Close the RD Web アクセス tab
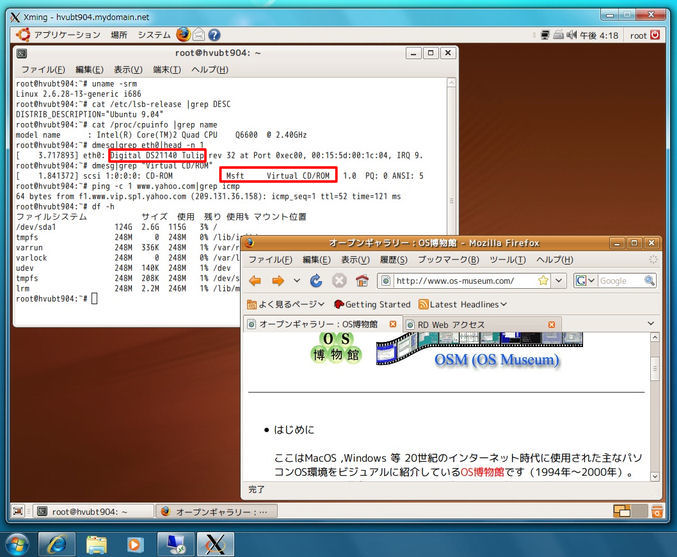The image size is (677, 557). [551, 325]
